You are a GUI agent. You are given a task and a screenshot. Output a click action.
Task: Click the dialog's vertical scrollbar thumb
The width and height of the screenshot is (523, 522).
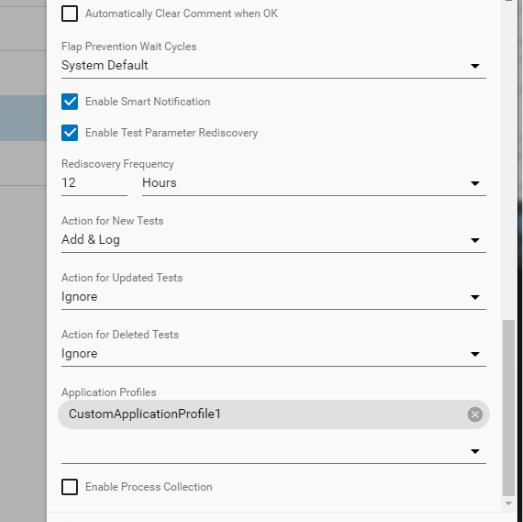[x=509, y=408]
